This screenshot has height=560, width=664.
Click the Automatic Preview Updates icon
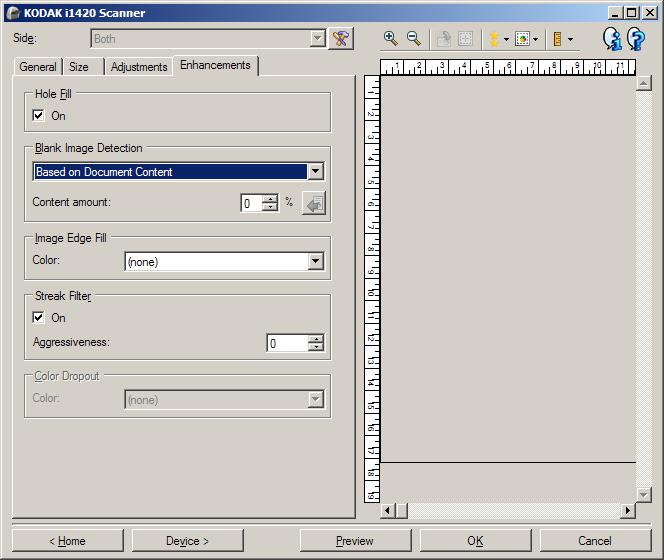[522, 39]
